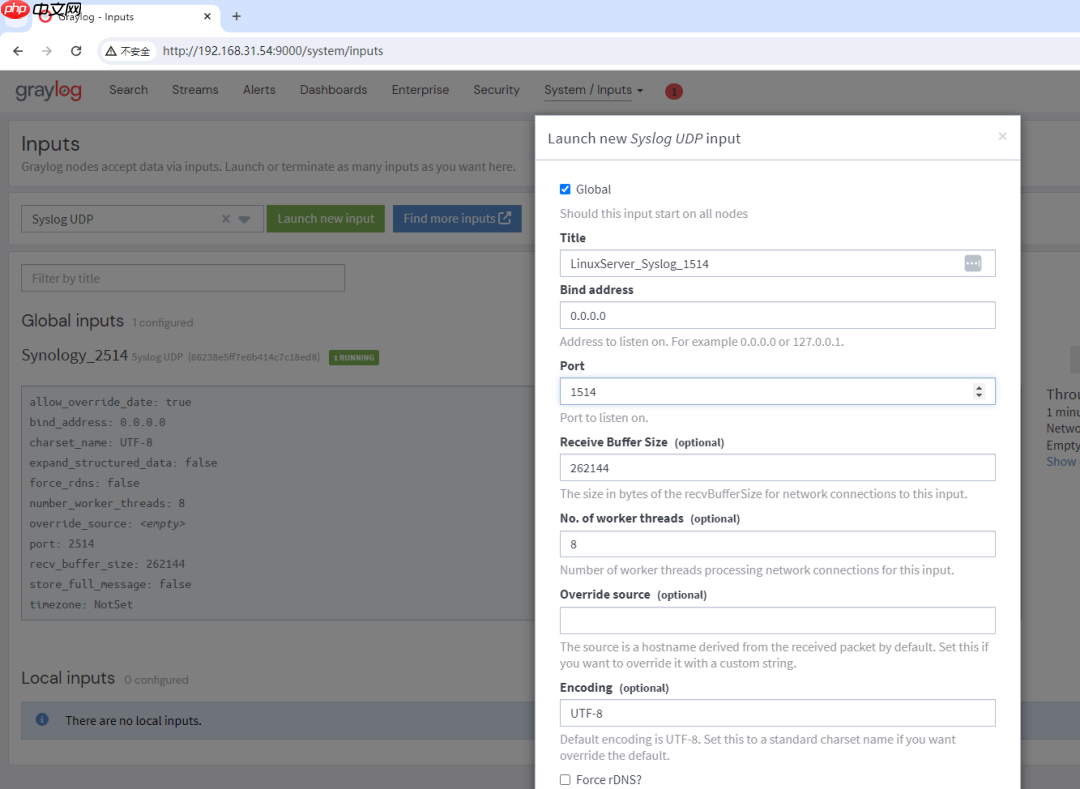Click the browser back arrow
The width and height of the screenshot is (1080, 789).
[x=17, y=50]
